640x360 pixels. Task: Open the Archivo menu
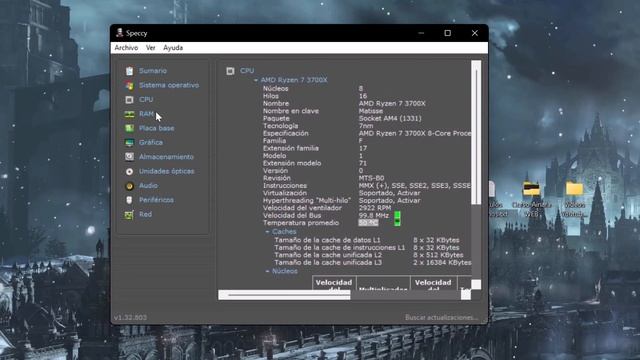point(126,48)
